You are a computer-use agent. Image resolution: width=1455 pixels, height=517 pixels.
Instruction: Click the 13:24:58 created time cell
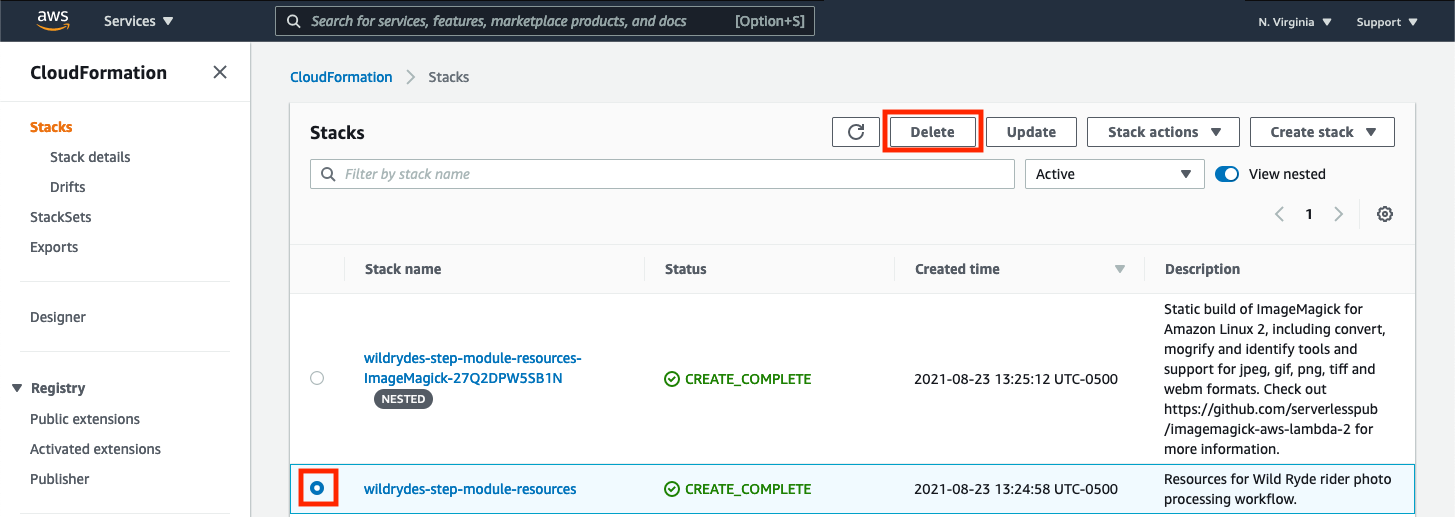(x=1016, y=489)
